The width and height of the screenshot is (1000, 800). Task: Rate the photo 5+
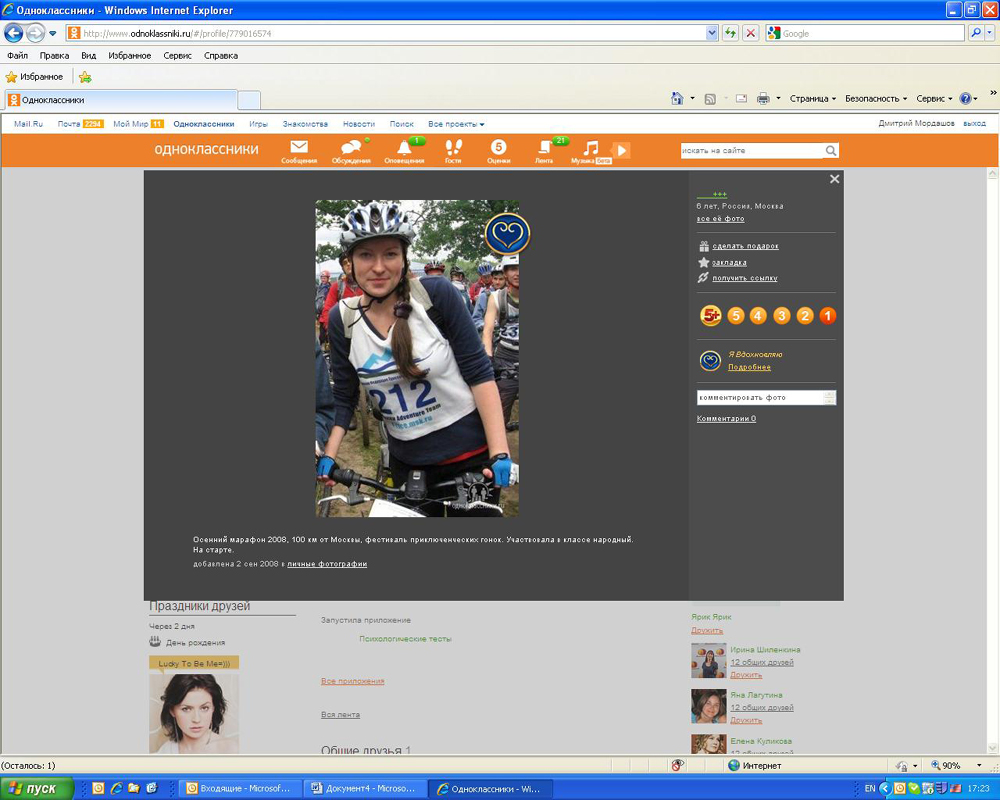[x=710, y=315]
